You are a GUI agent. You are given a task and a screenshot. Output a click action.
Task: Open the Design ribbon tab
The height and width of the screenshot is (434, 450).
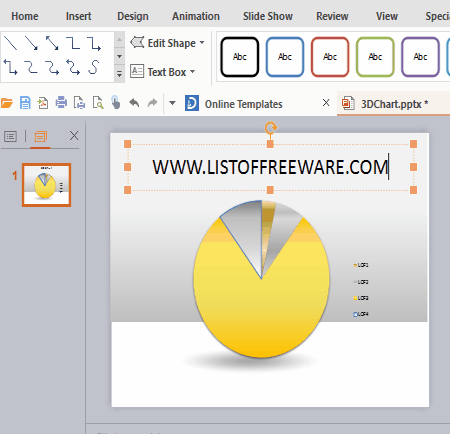pos(133,16)
